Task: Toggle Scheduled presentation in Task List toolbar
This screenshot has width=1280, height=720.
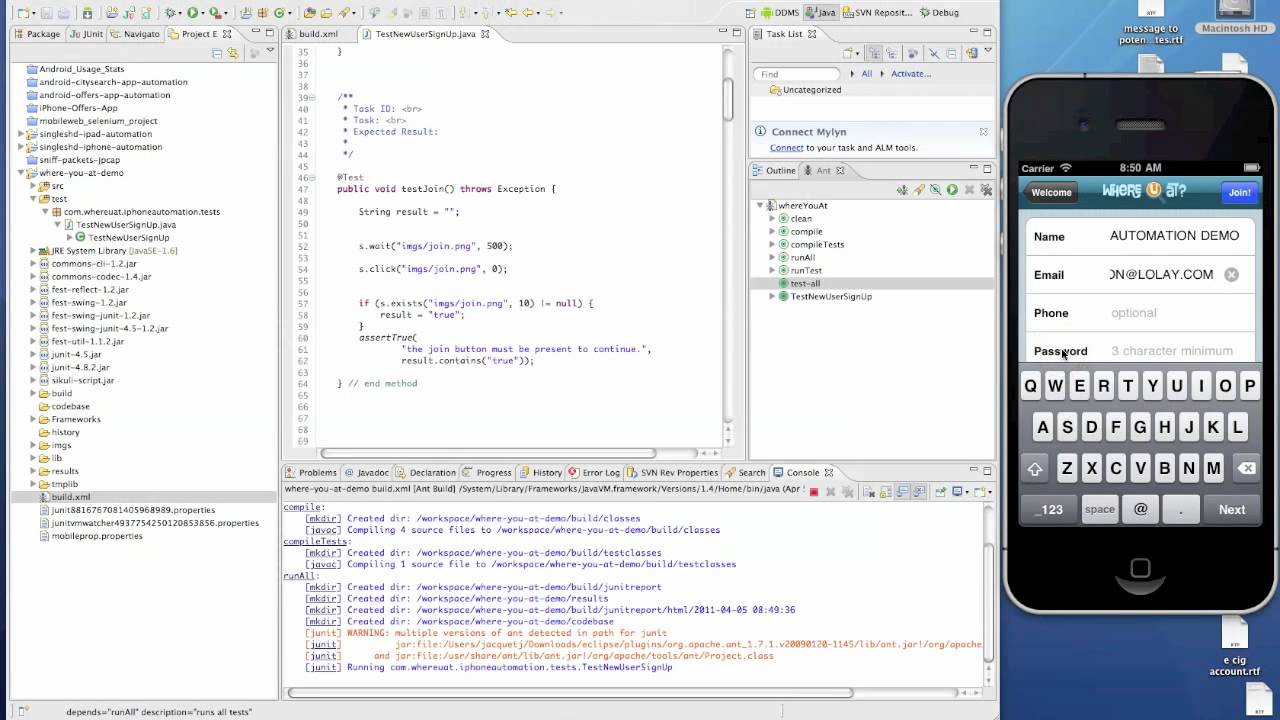Action: pos(891,53)
